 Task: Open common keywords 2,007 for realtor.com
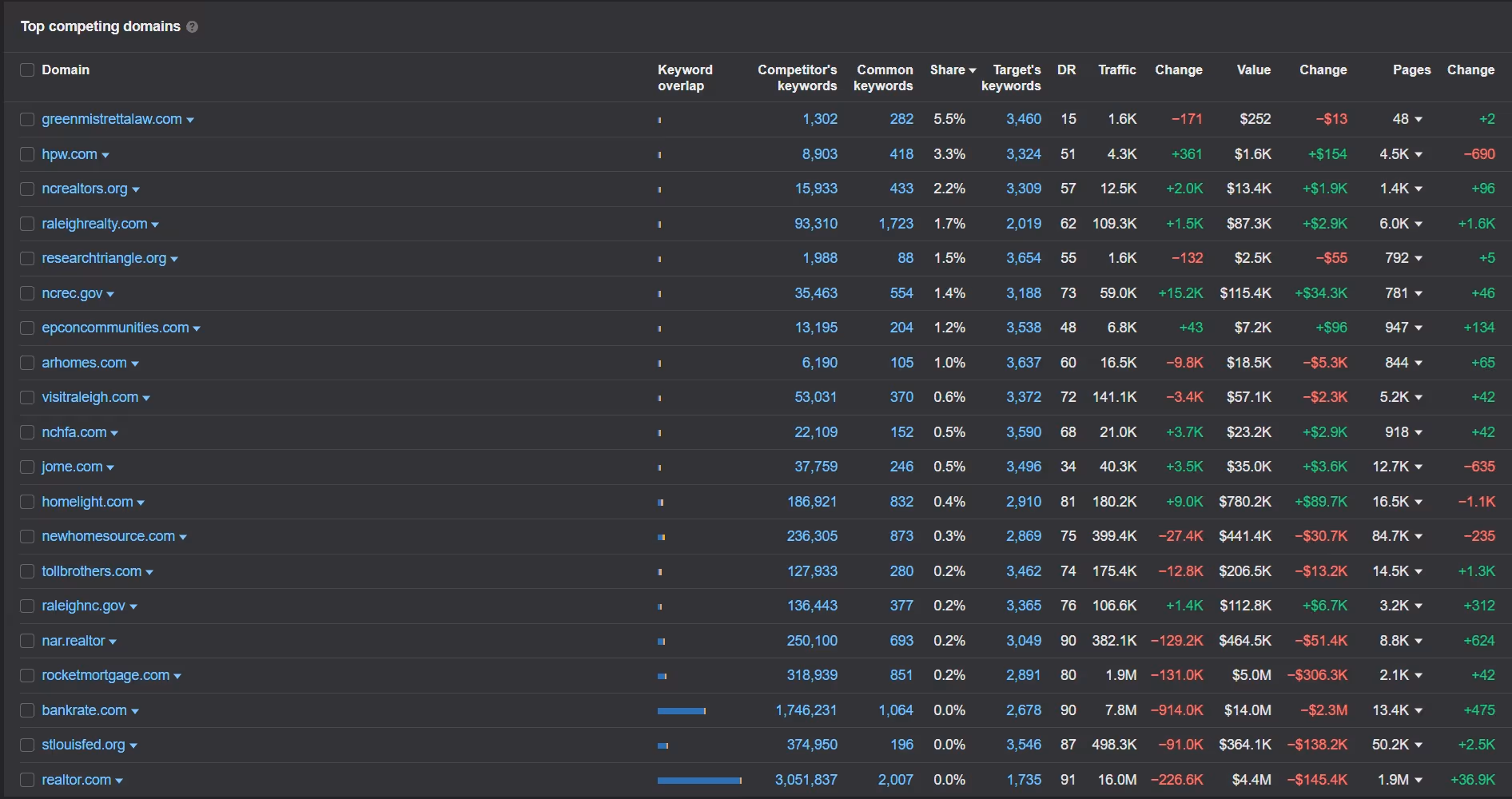coord(896,780)
